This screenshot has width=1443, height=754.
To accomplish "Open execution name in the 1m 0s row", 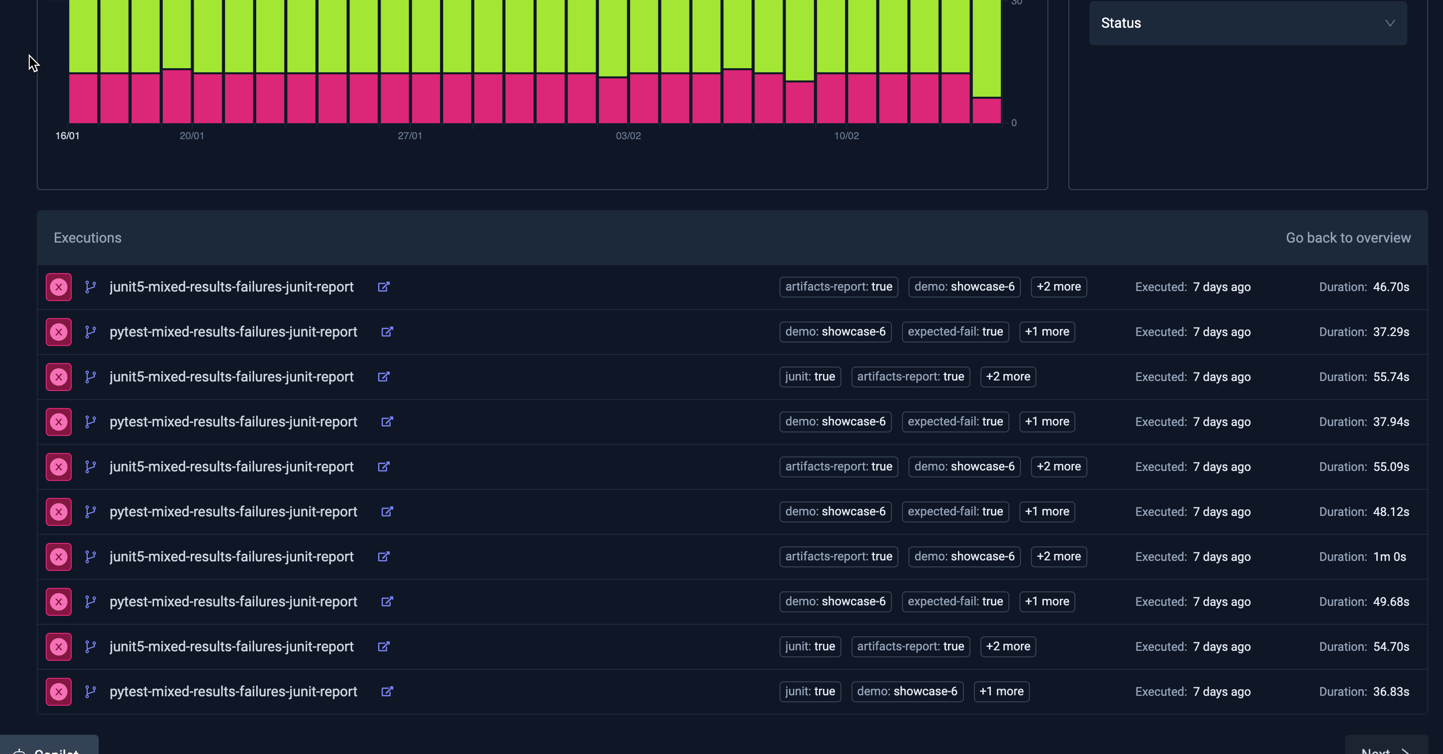I will (231, 557).
